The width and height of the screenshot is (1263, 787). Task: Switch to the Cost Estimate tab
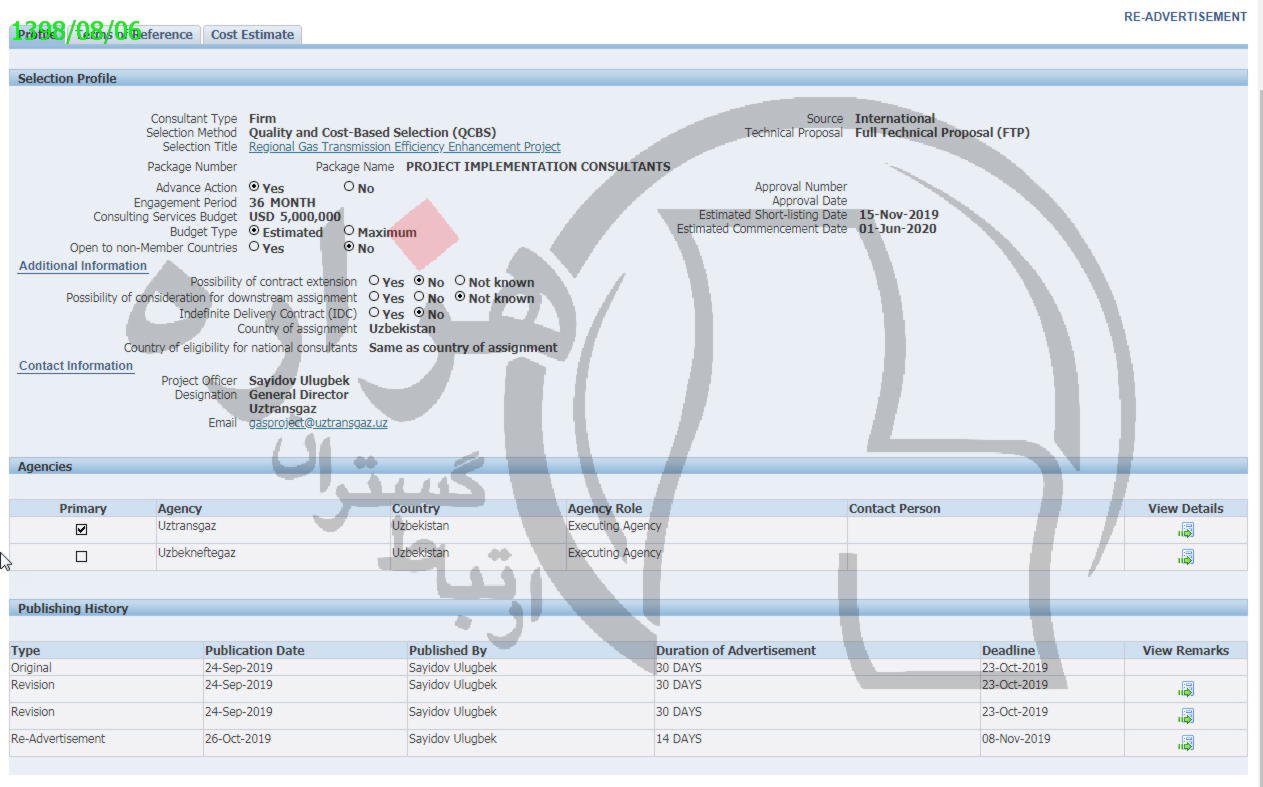(x=252, y=35)
